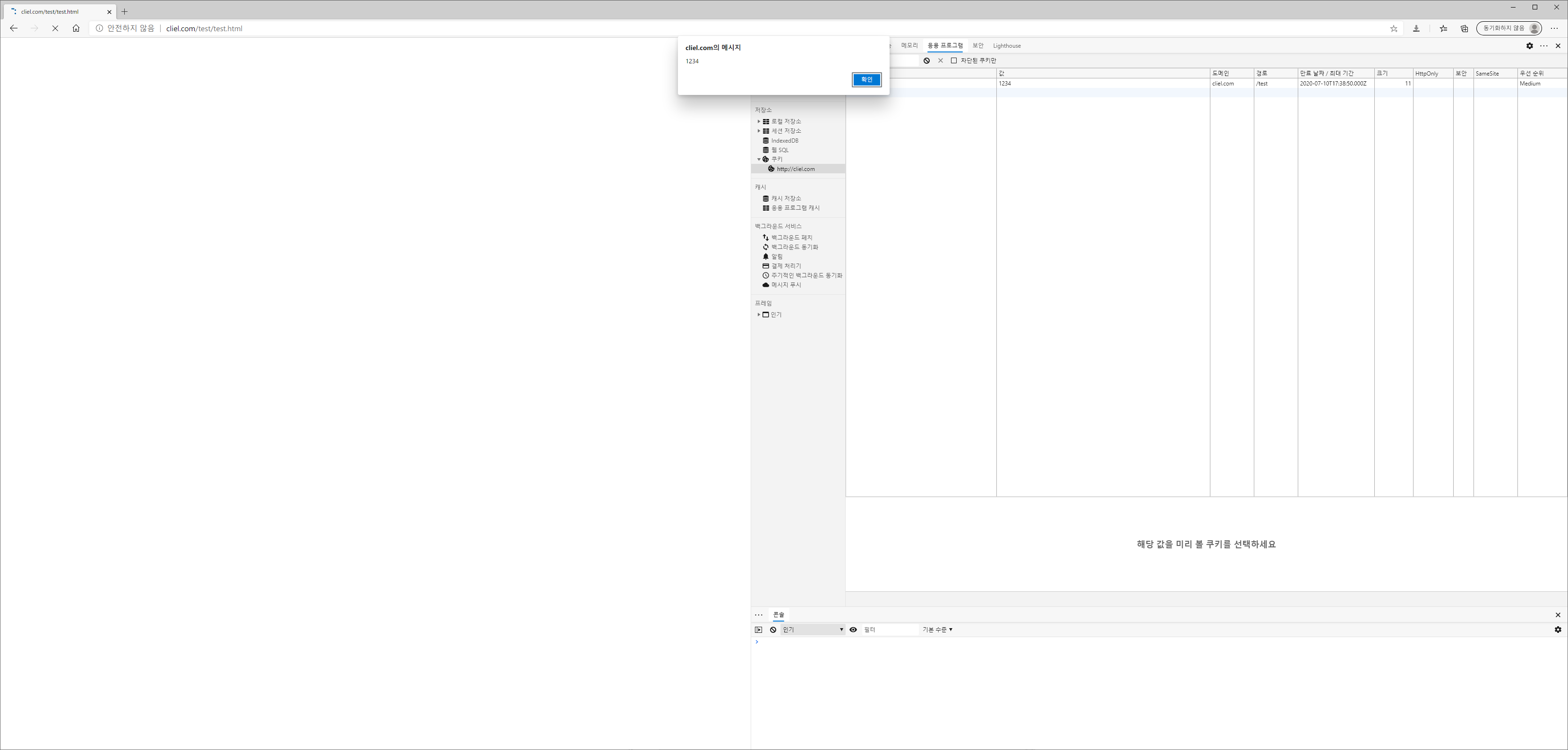
Task: Stop page loading with X button
Action: click(55, 29)
